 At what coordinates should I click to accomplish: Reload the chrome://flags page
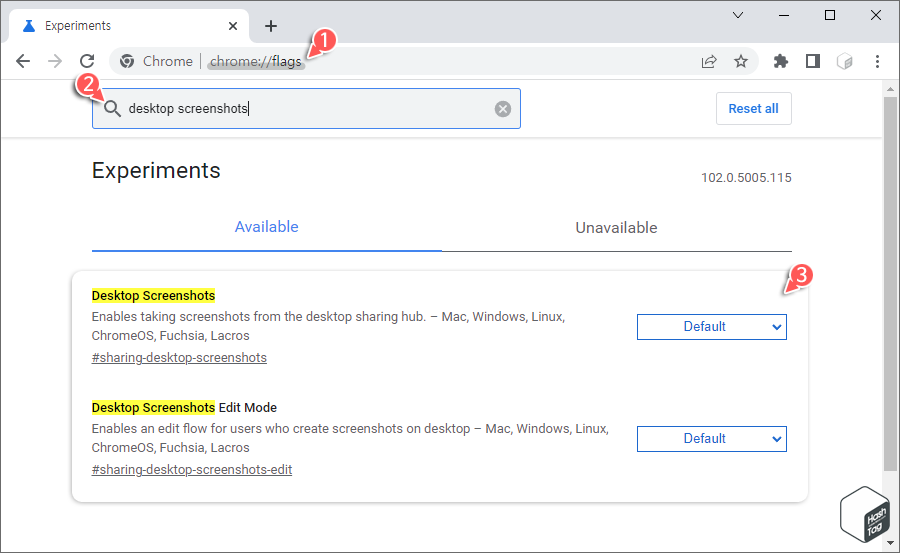tap(87, 61)
